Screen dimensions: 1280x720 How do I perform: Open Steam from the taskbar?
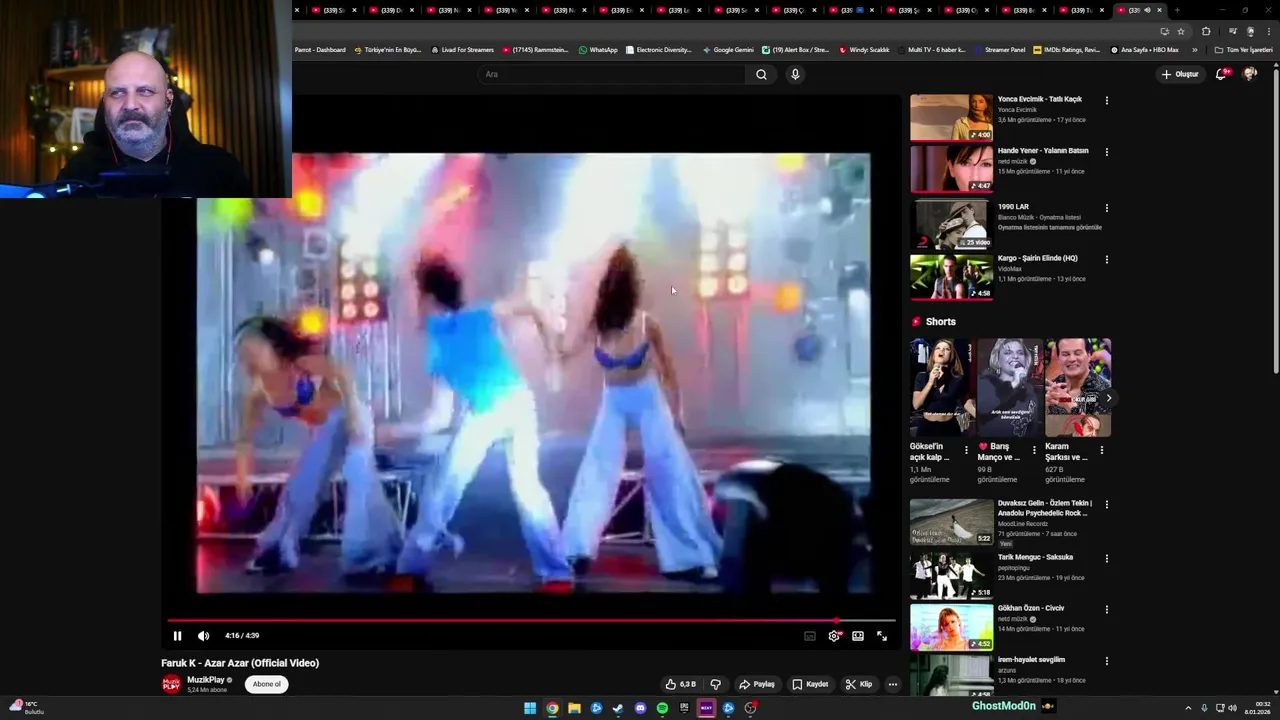[x=618, y=708]
